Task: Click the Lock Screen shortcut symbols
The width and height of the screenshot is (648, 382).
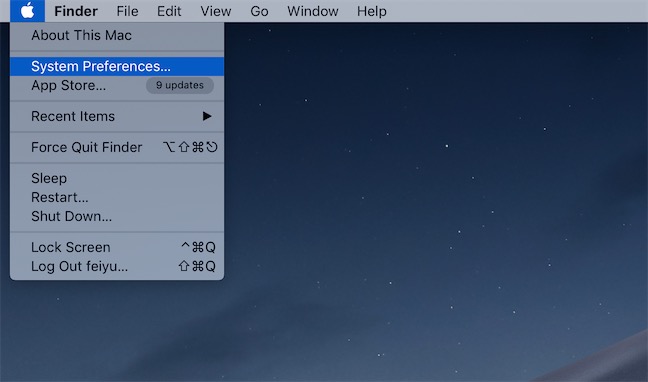Action: pos(198,247)
